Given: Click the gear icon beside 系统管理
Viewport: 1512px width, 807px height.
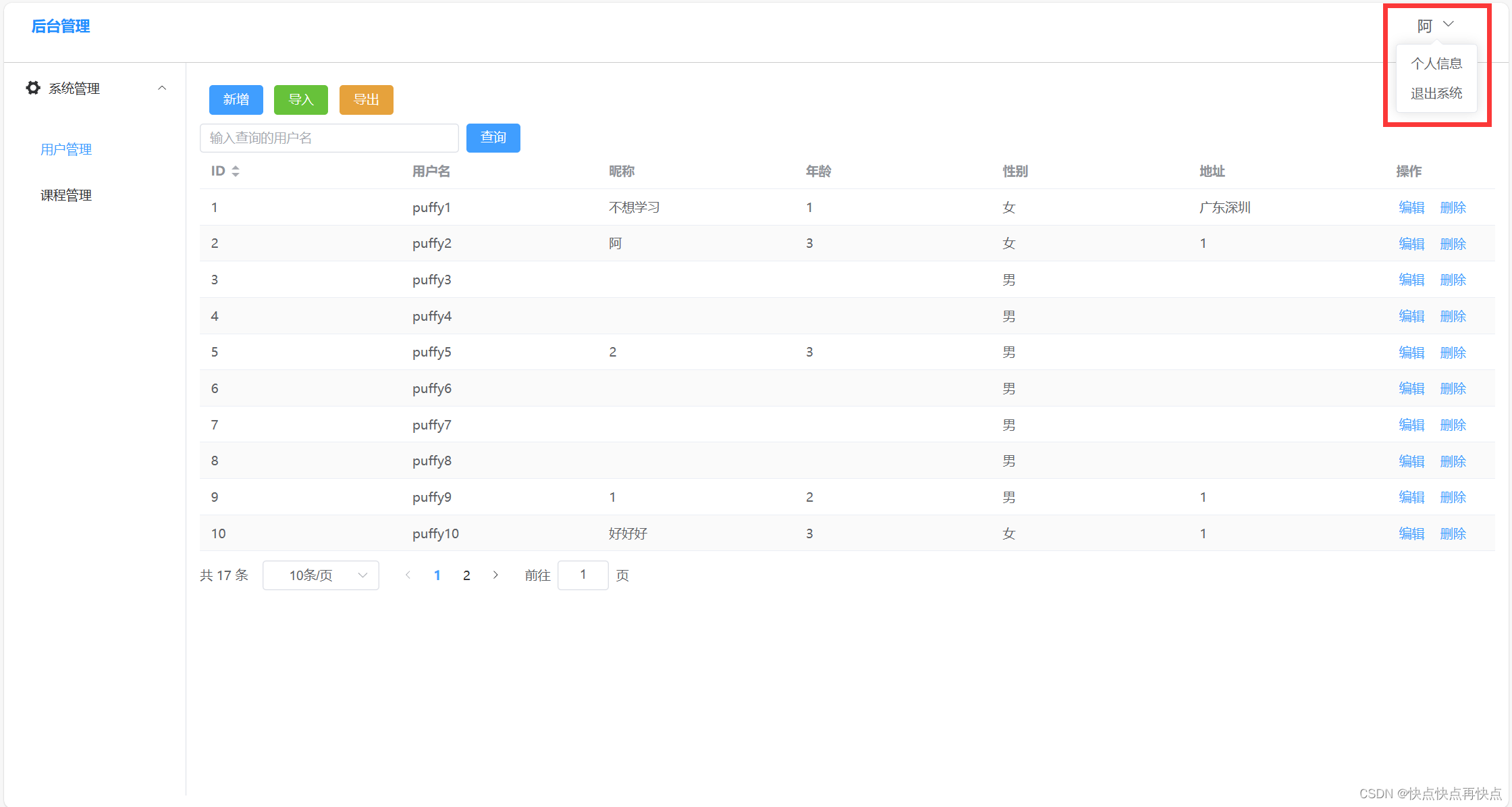Looking at the screenshot, I should coord(33,88).
